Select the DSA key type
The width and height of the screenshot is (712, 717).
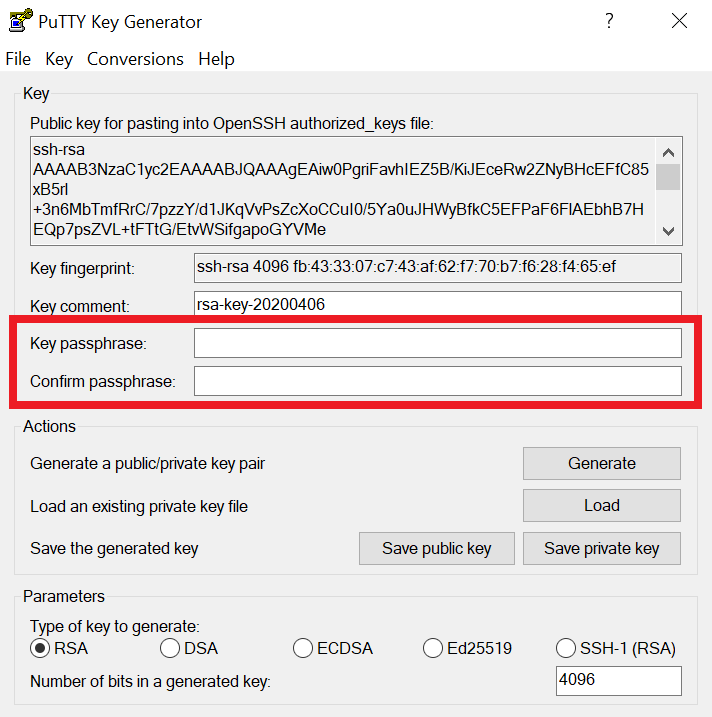[170, 648]
